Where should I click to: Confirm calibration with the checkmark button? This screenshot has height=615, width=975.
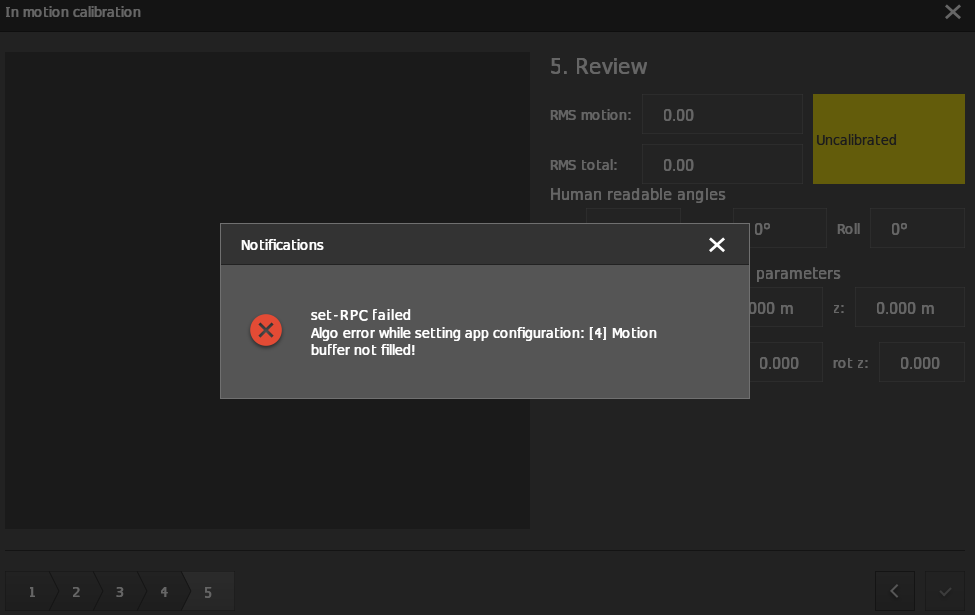pyautogui.click(x=945, y=591)
